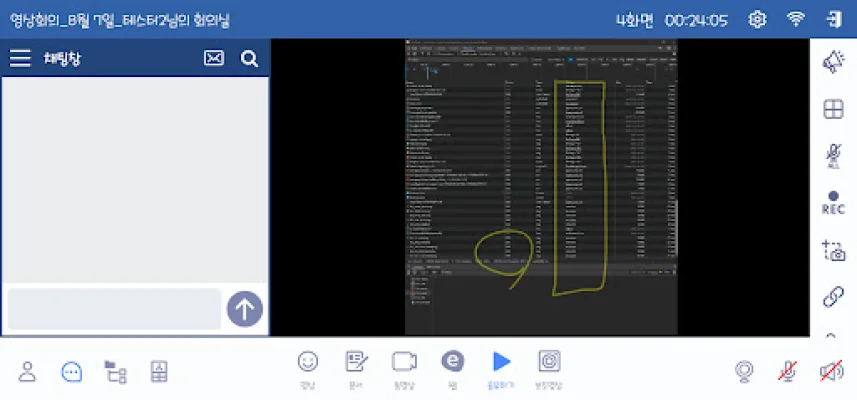Screen dimensions: 857x400
Task: Open the chat panel hamburger menu
Action: pyautogui.click(x=20, y=59)
